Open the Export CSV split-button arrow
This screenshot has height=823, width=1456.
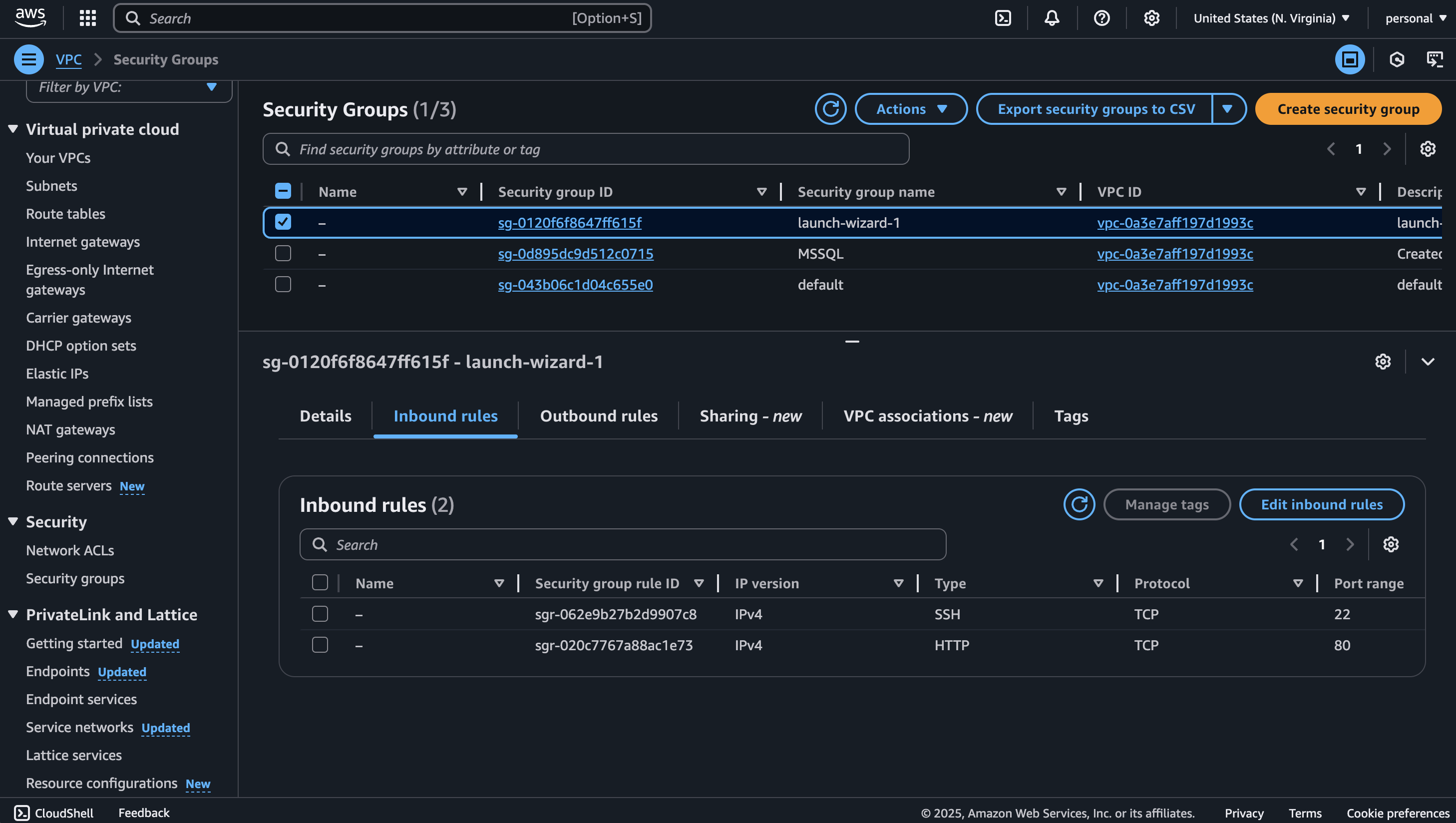(x=1228, y=109)
